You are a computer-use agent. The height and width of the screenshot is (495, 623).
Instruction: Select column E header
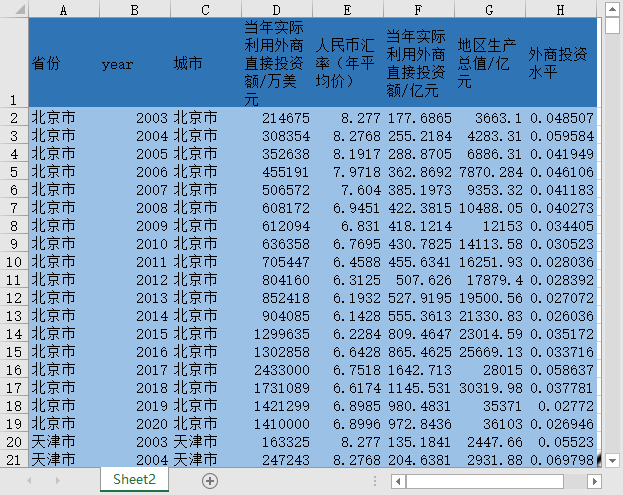[x=348, y=9]
